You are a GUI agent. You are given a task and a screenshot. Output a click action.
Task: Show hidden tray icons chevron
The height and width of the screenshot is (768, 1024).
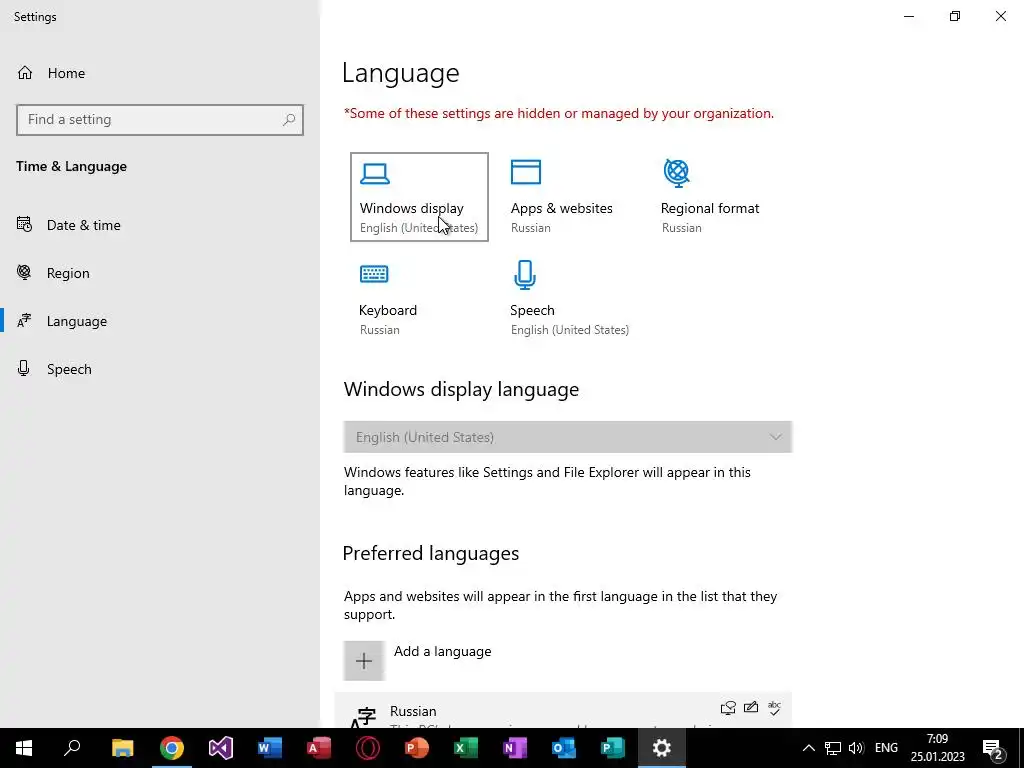pyautogui.click(x=808, y=748)
